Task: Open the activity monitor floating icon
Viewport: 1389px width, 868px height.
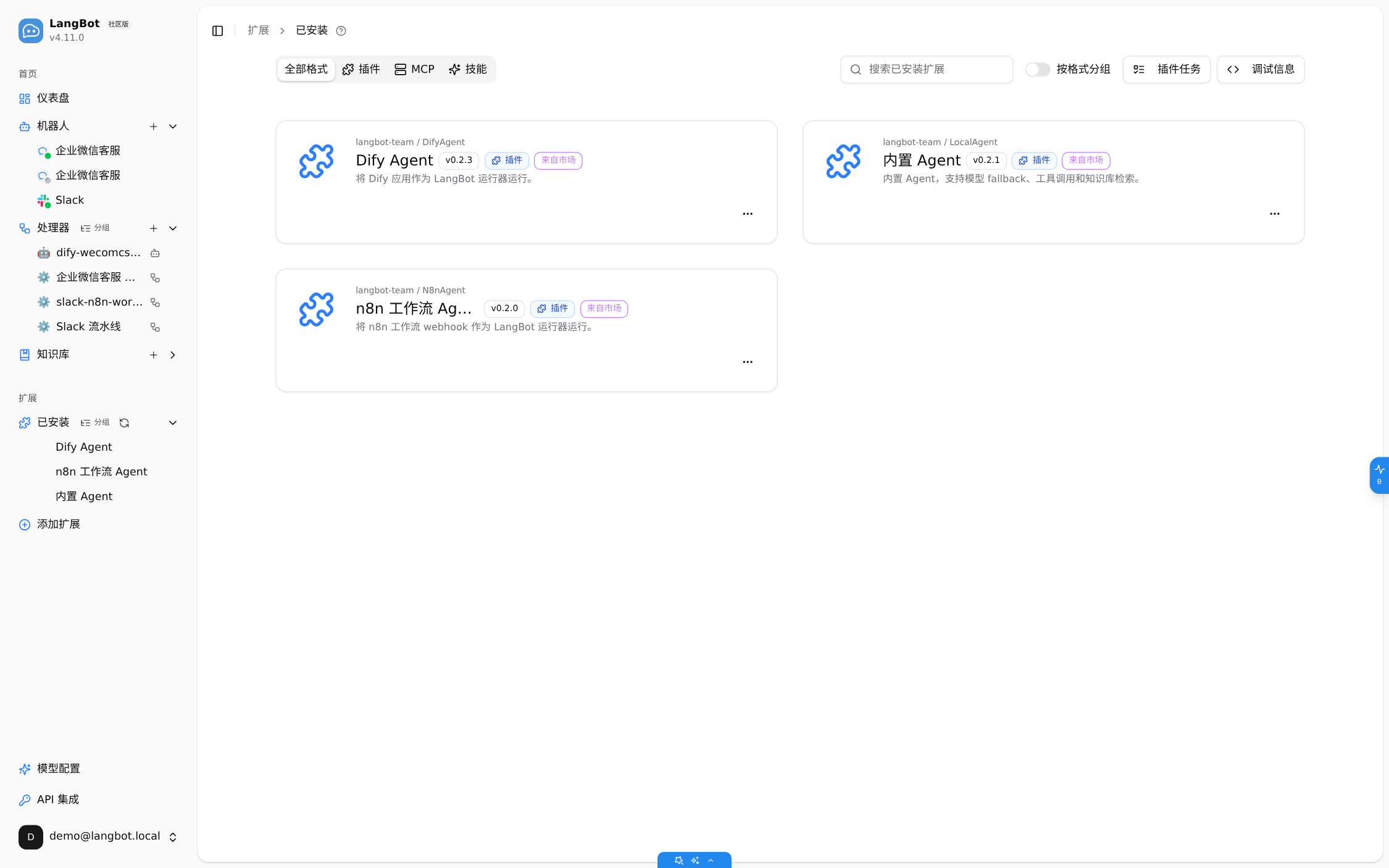Action: (x=1379, y=475)
